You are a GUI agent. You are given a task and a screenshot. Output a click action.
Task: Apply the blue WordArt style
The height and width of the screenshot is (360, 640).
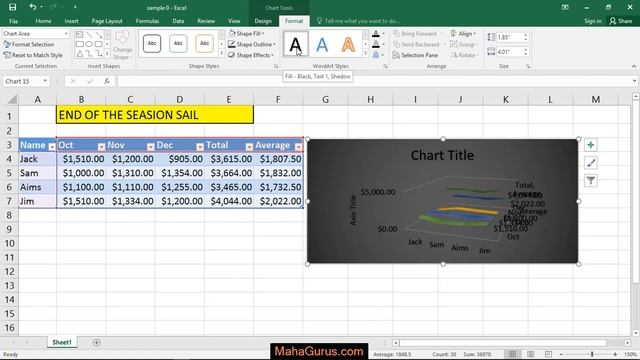point(322,44)
